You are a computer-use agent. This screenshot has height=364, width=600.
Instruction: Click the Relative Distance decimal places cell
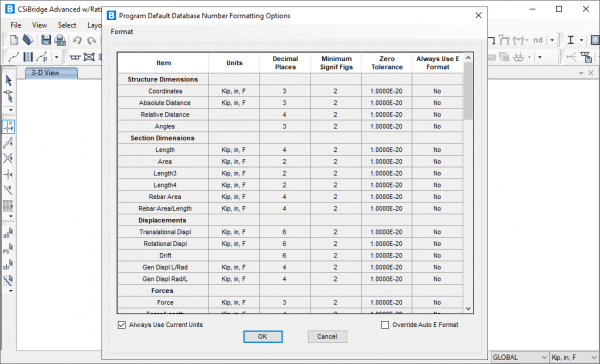click(x=285, y=114)
